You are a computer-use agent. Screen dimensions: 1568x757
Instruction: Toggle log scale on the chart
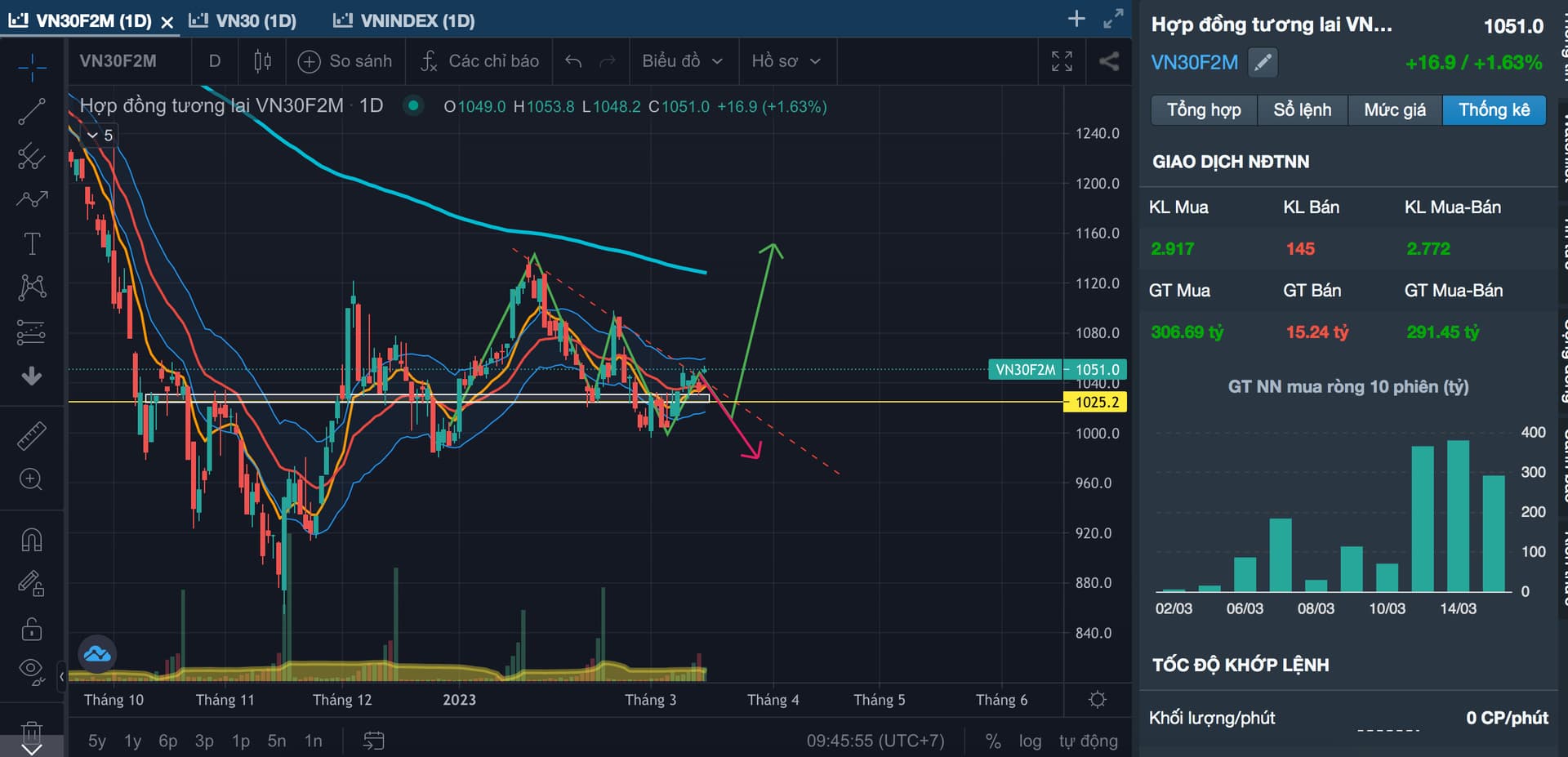(x=1030, y=741)
